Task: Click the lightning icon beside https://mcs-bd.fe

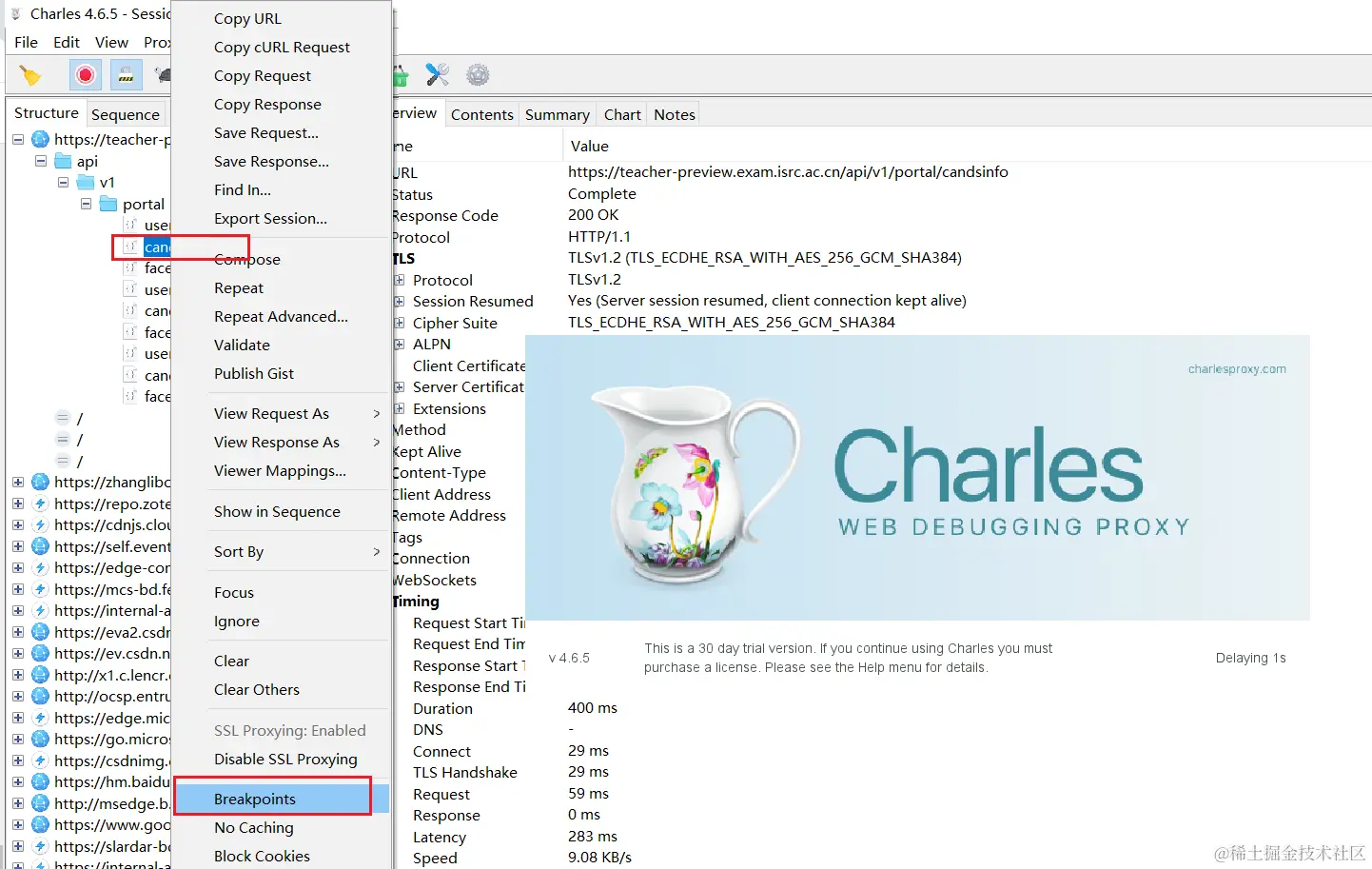Action: pos(40,589)
